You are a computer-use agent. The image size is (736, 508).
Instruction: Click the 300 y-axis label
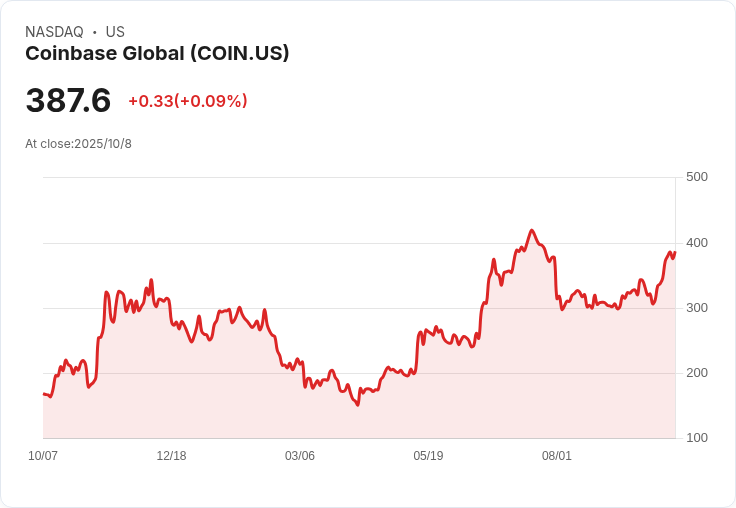pyautogui.click(x=697, y=308)
